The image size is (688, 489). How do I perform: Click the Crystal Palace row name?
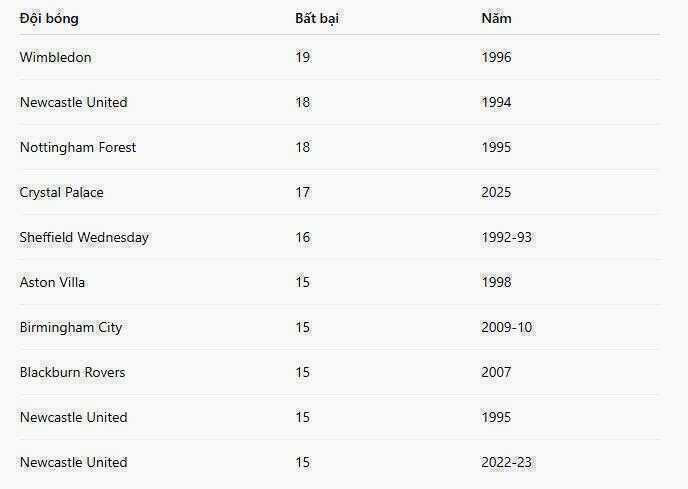[61, 192]
